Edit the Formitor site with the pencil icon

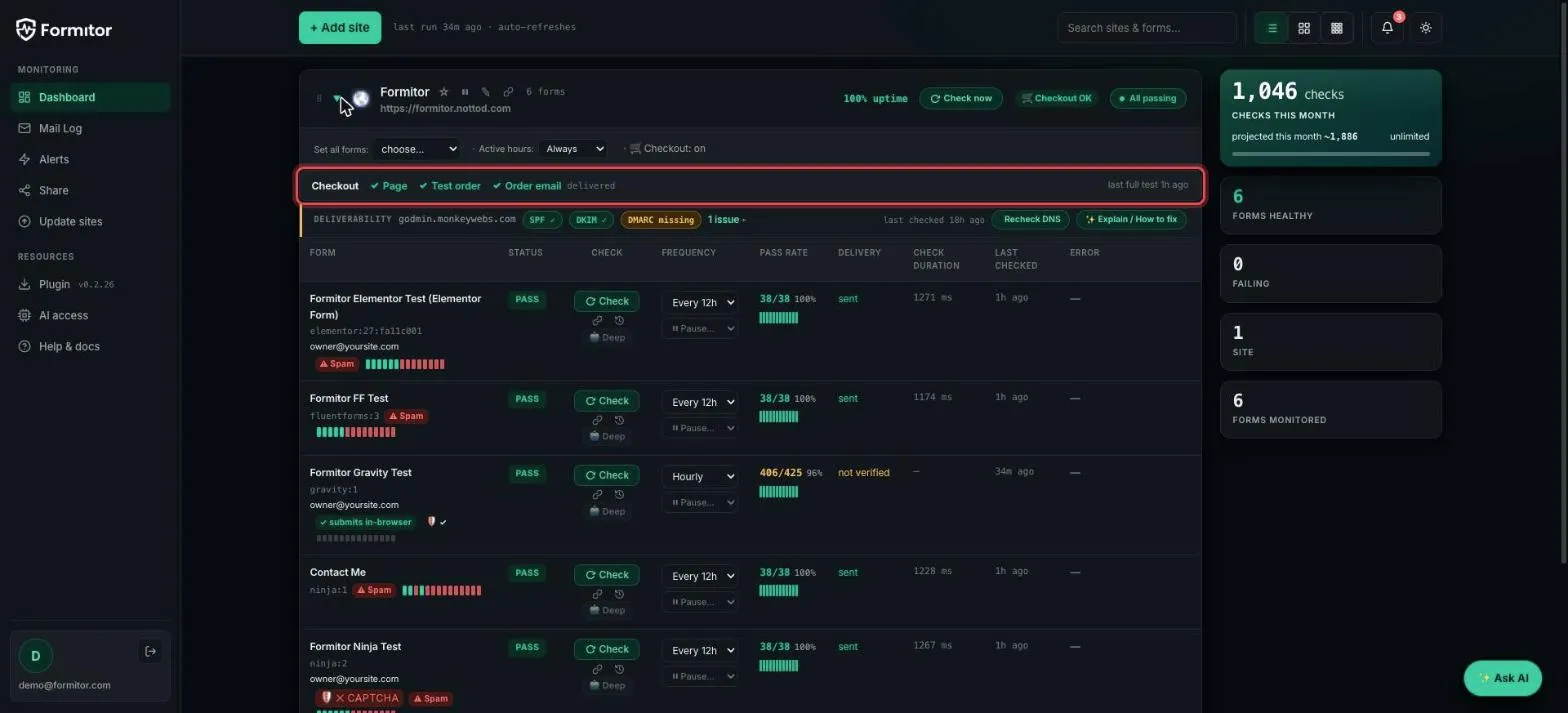486,92
